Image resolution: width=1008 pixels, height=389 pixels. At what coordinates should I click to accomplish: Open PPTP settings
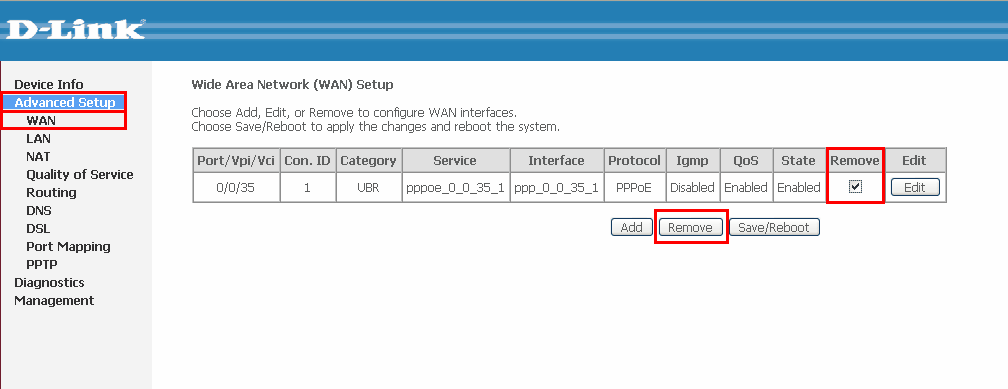click(x=42, y=264)
